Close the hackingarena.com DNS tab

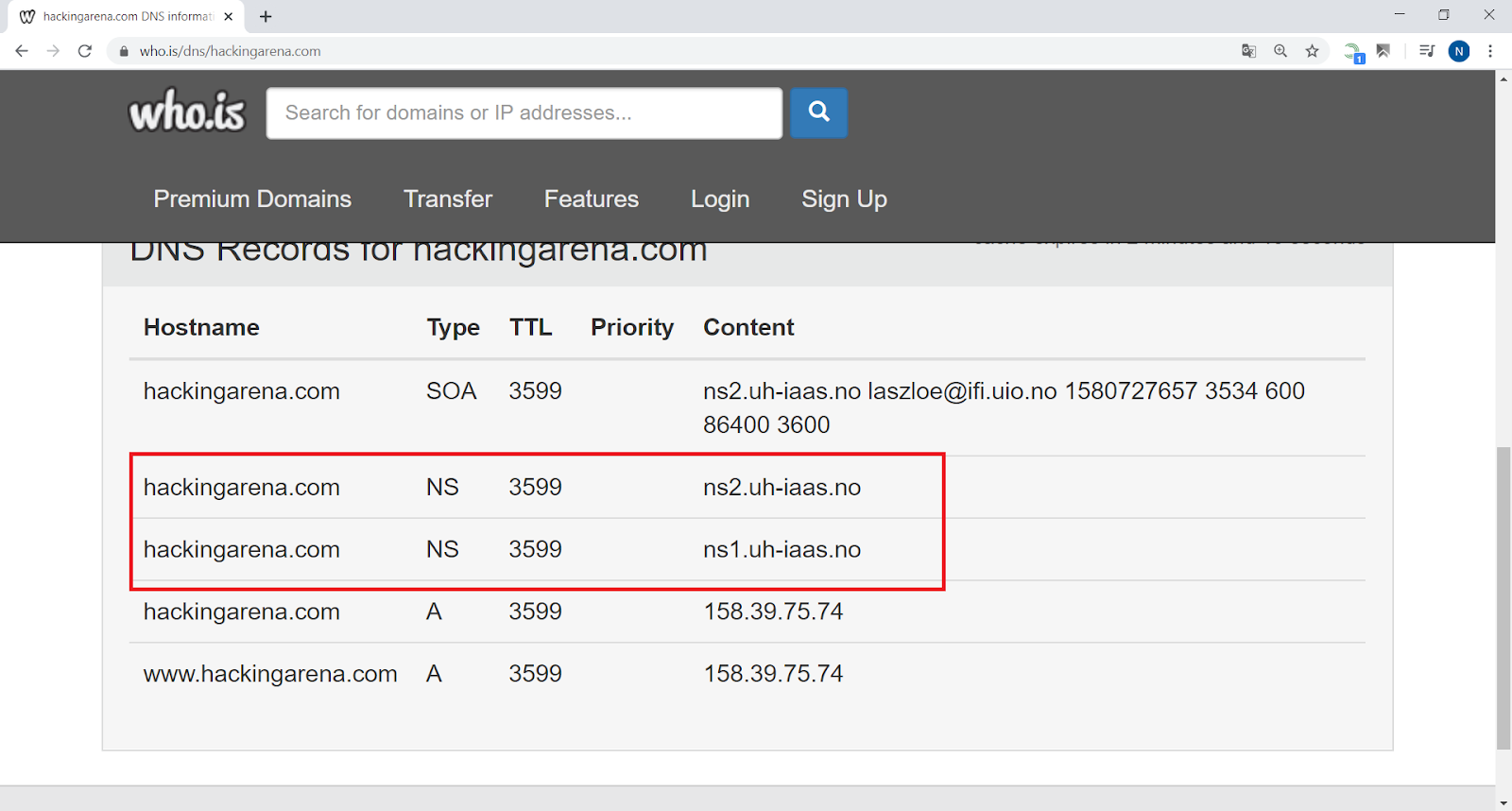click(x=228, y=16)
